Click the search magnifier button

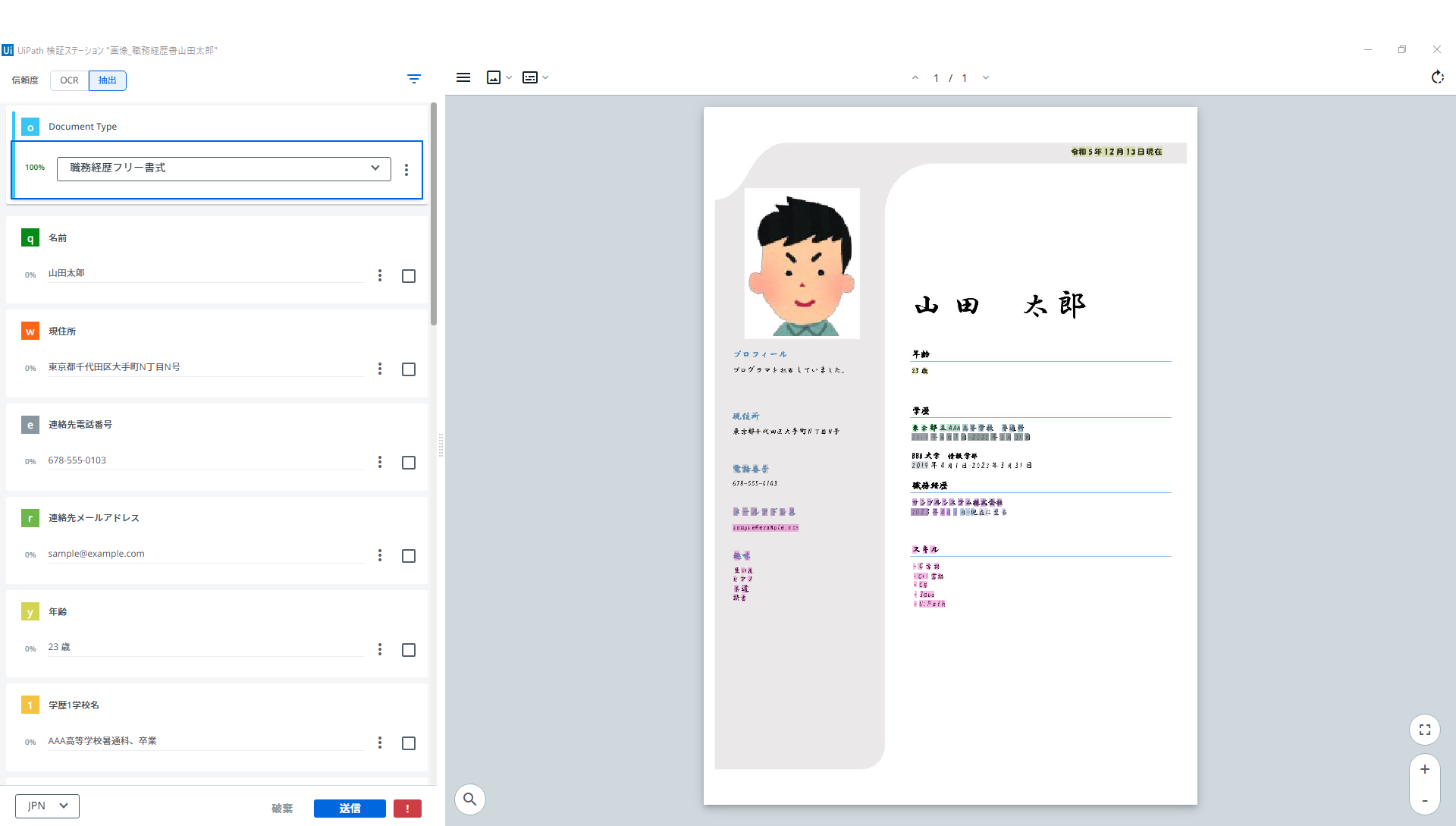click(x=470, y=799)
